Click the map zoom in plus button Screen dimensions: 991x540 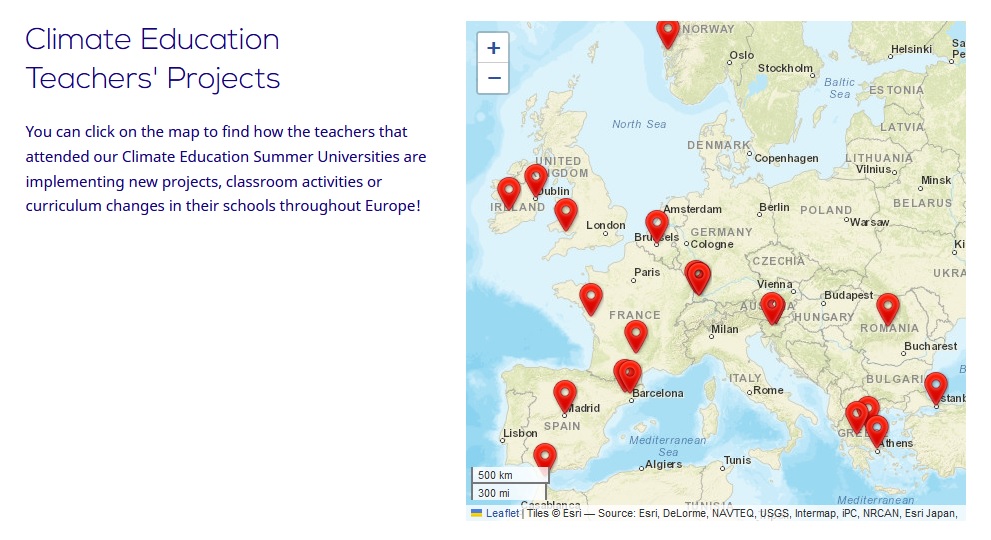(493, 48)
